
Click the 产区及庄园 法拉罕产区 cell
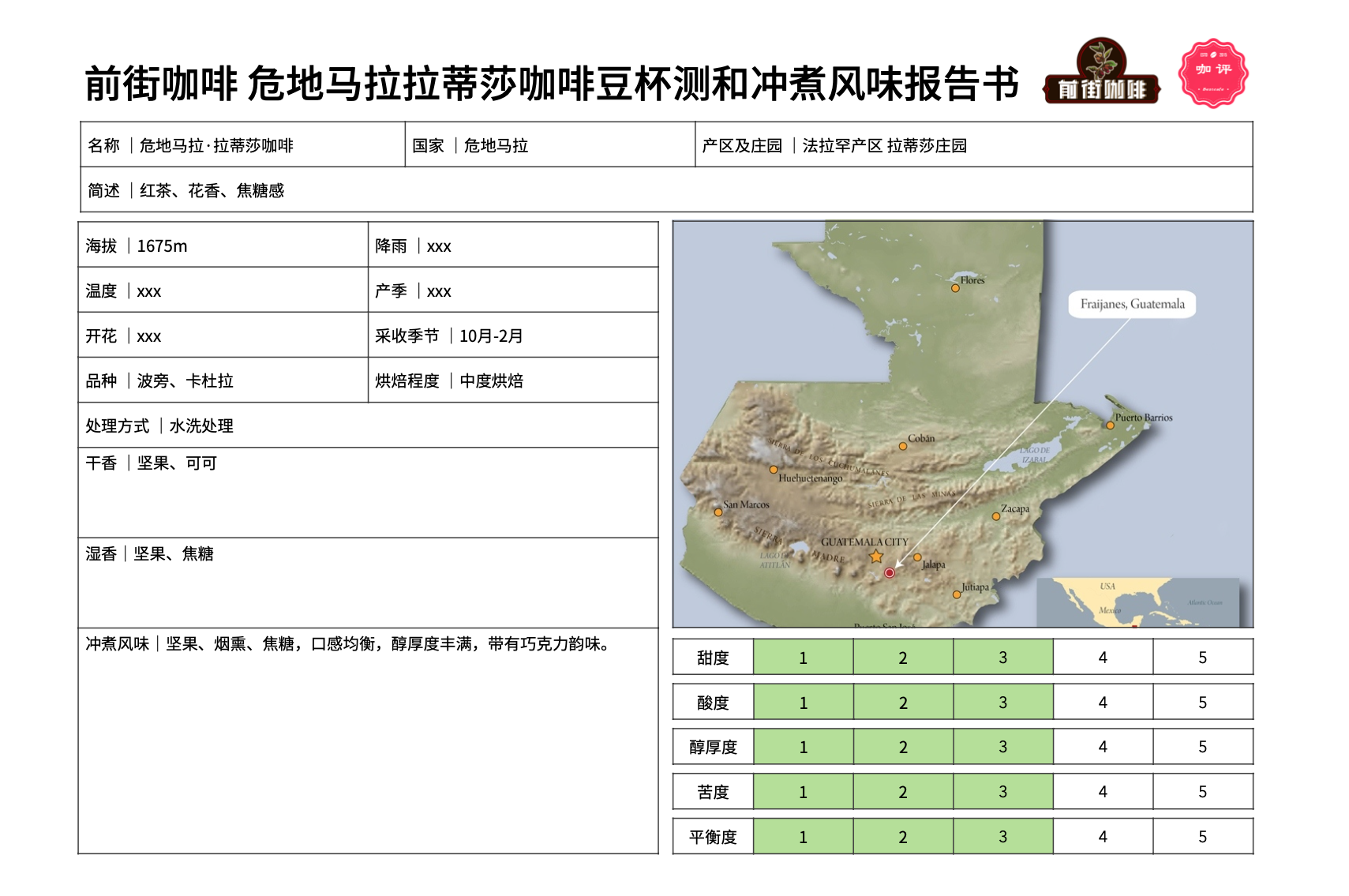[974, 144]
